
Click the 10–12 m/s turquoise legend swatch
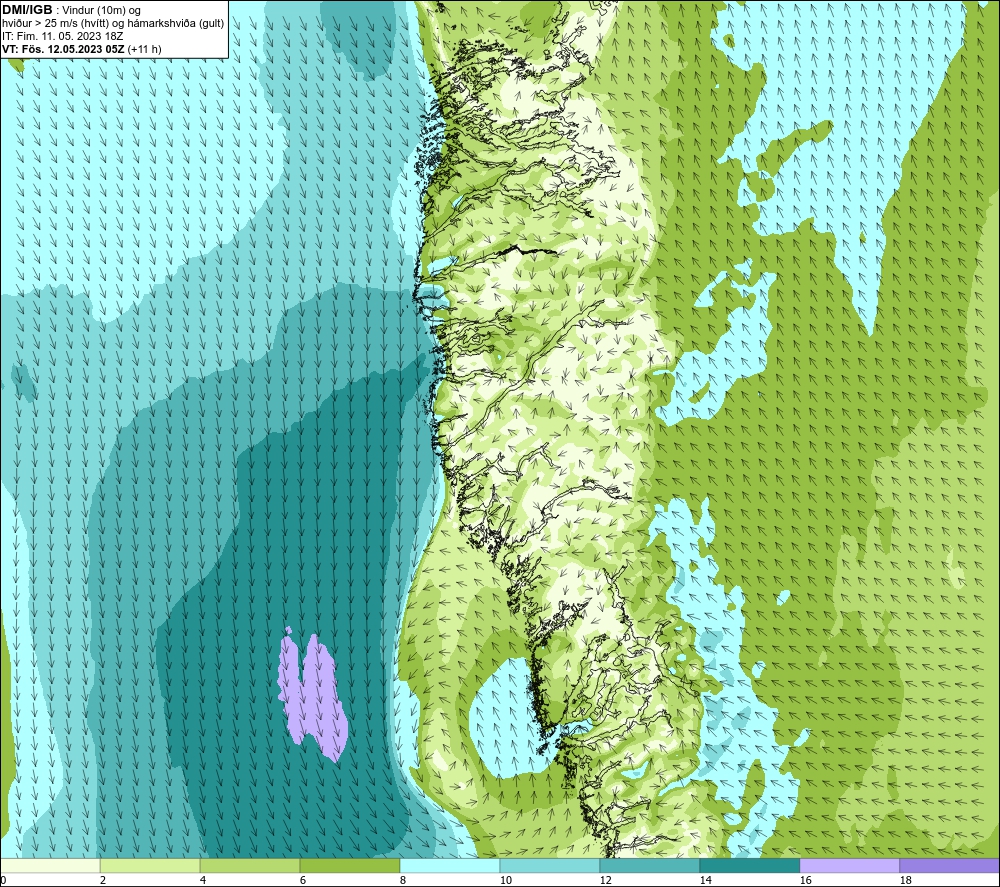click(x=550, y=865)
